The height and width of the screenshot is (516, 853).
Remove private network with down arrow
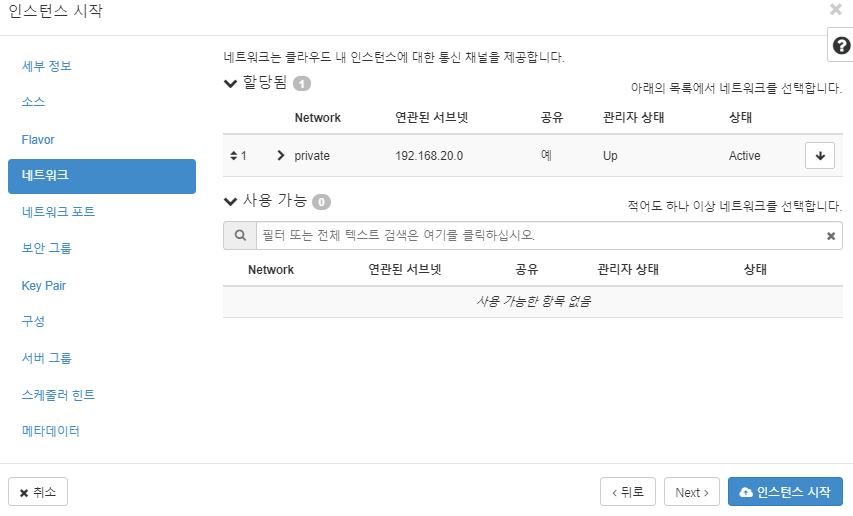click(x=820, y=156)
